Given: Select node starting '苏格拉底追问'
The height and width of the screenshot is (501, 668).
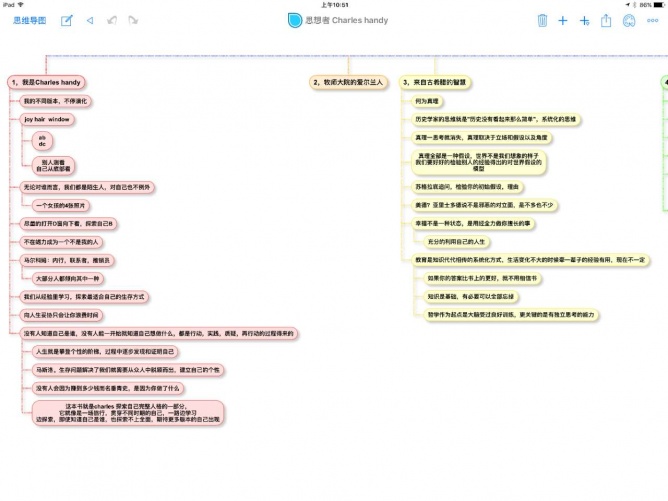Looking at the screenshot, I should (x=467, y=187).
